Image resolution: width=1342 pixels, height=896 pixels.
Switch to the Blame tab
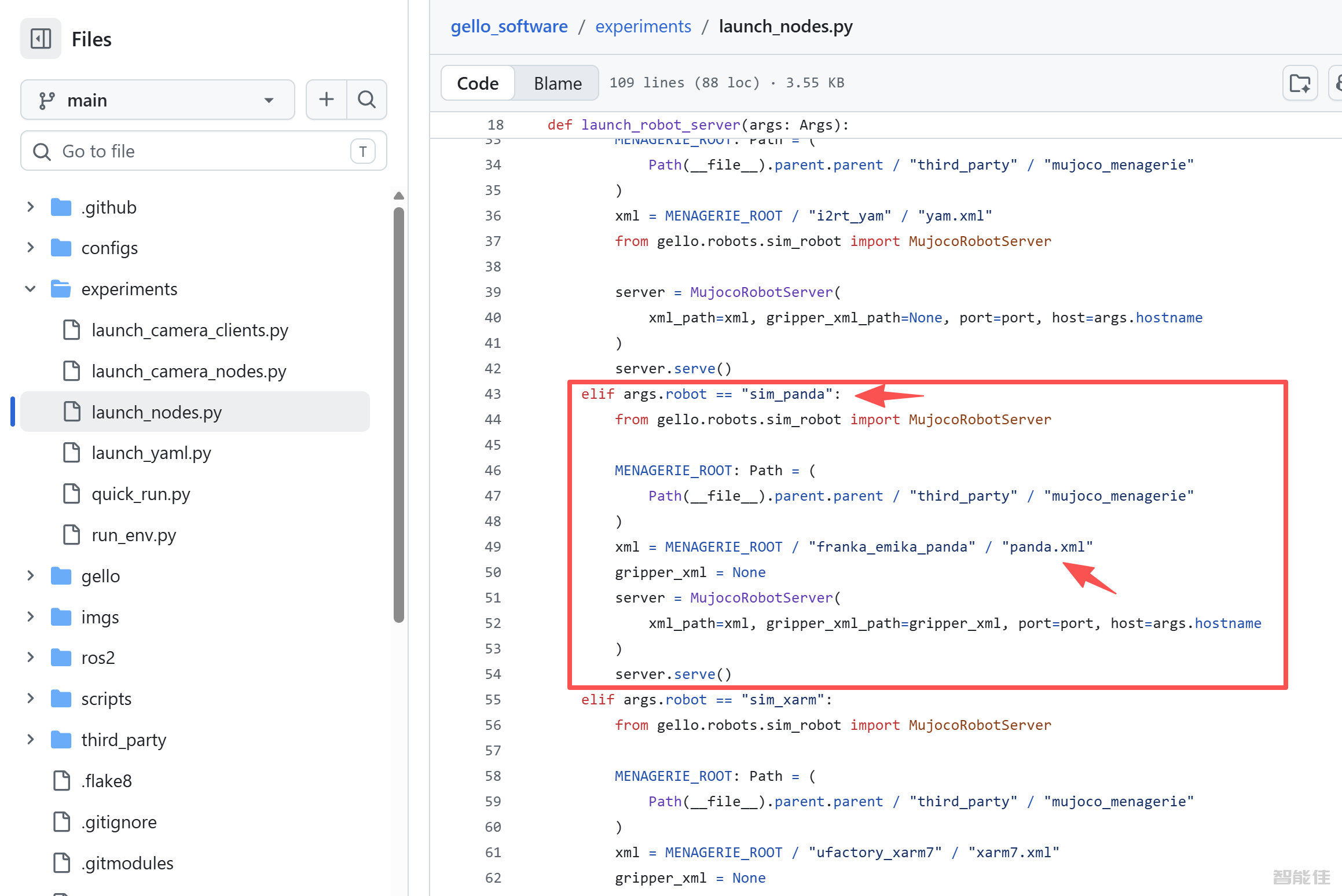click(558, 83)
